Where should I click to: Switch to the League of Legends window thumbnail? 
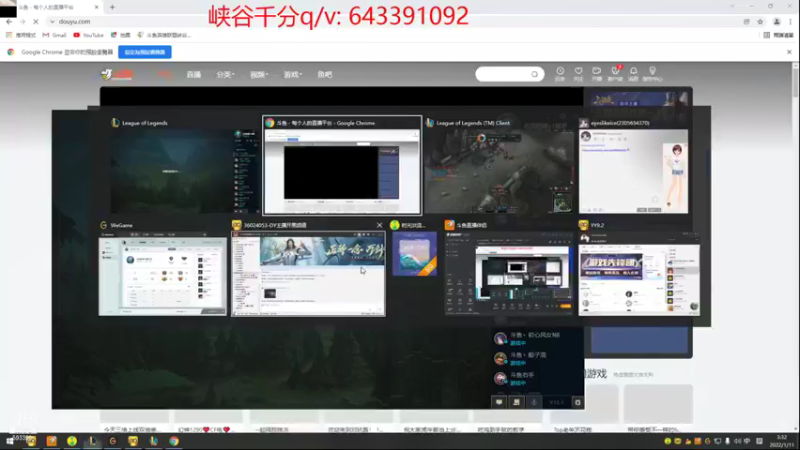tap(185, 171)
